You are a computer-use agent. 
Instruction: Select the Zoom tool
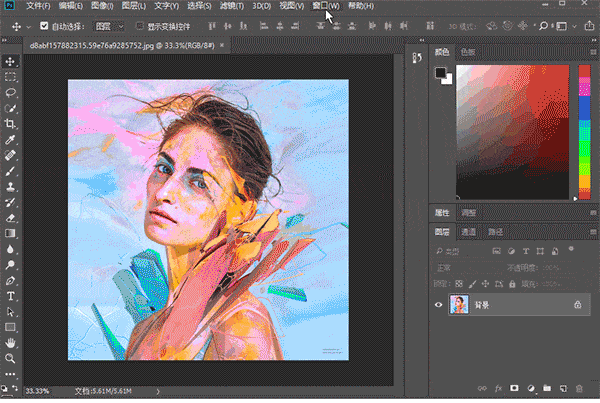(x=10, y=357)
